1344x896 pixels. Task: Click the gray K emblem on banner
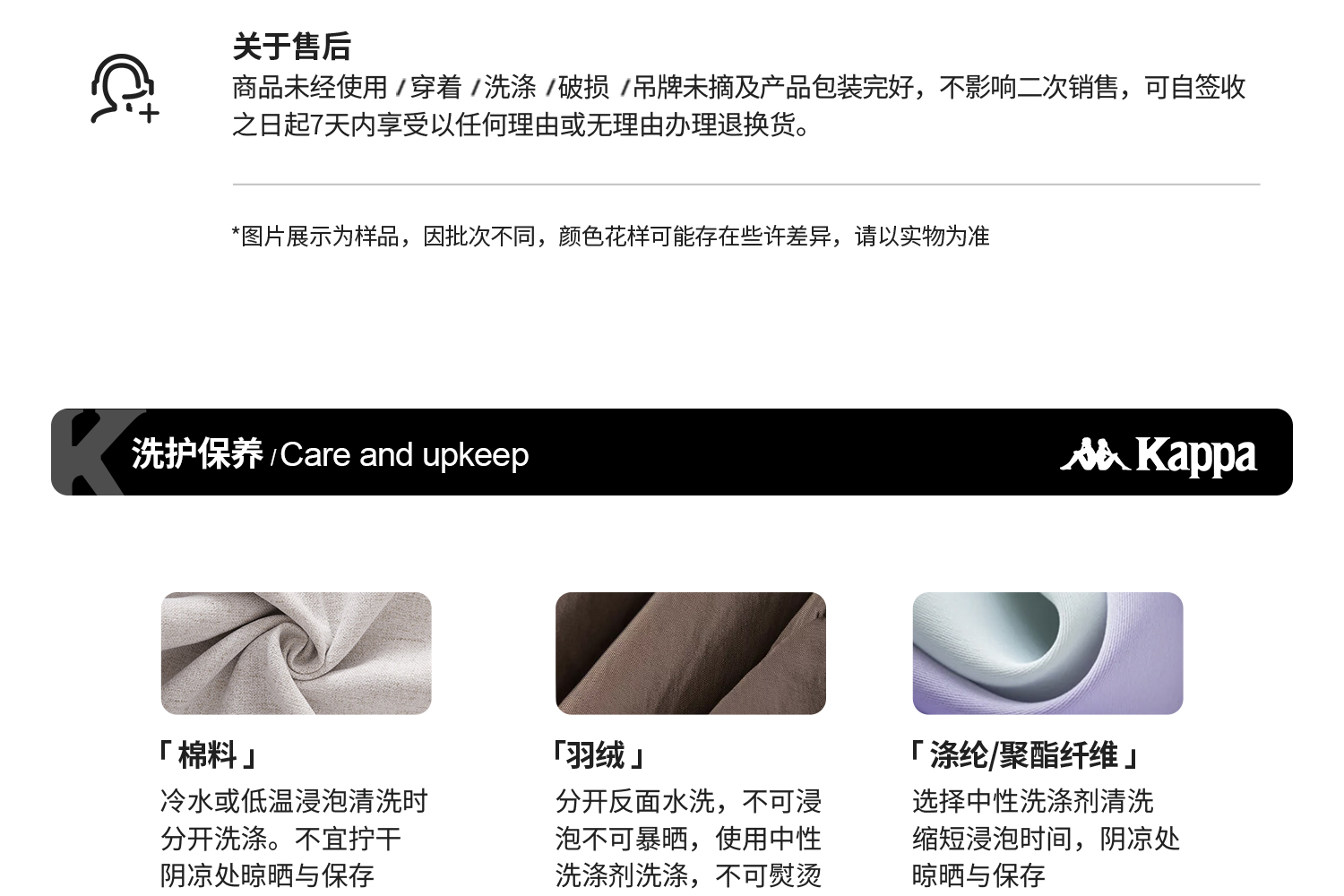click(x=94, y=452)
